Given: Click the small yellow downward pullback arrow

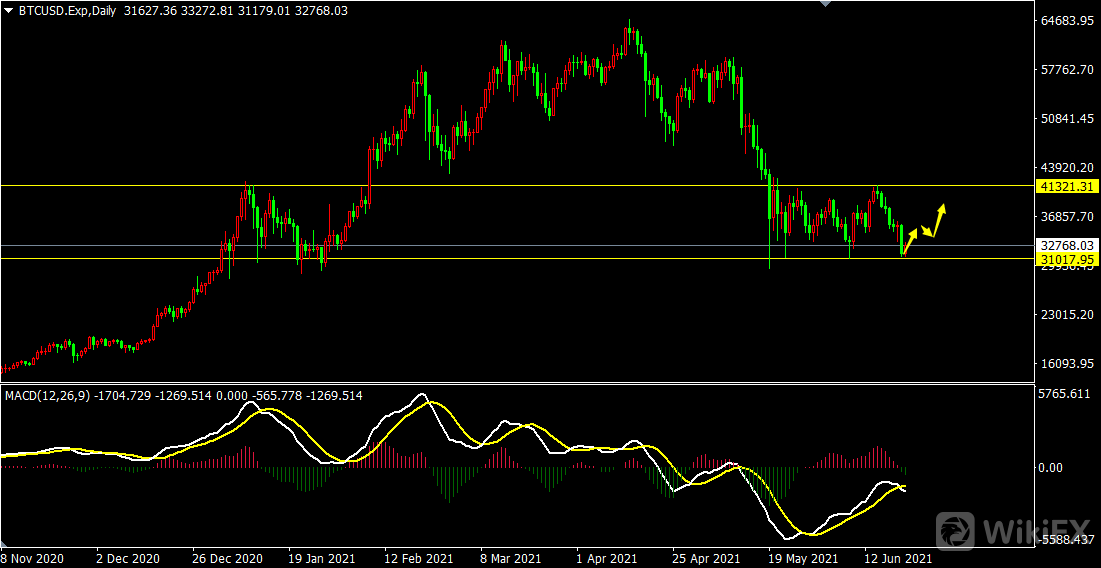Looking at the screenshot, I should [x=928, y=232].
